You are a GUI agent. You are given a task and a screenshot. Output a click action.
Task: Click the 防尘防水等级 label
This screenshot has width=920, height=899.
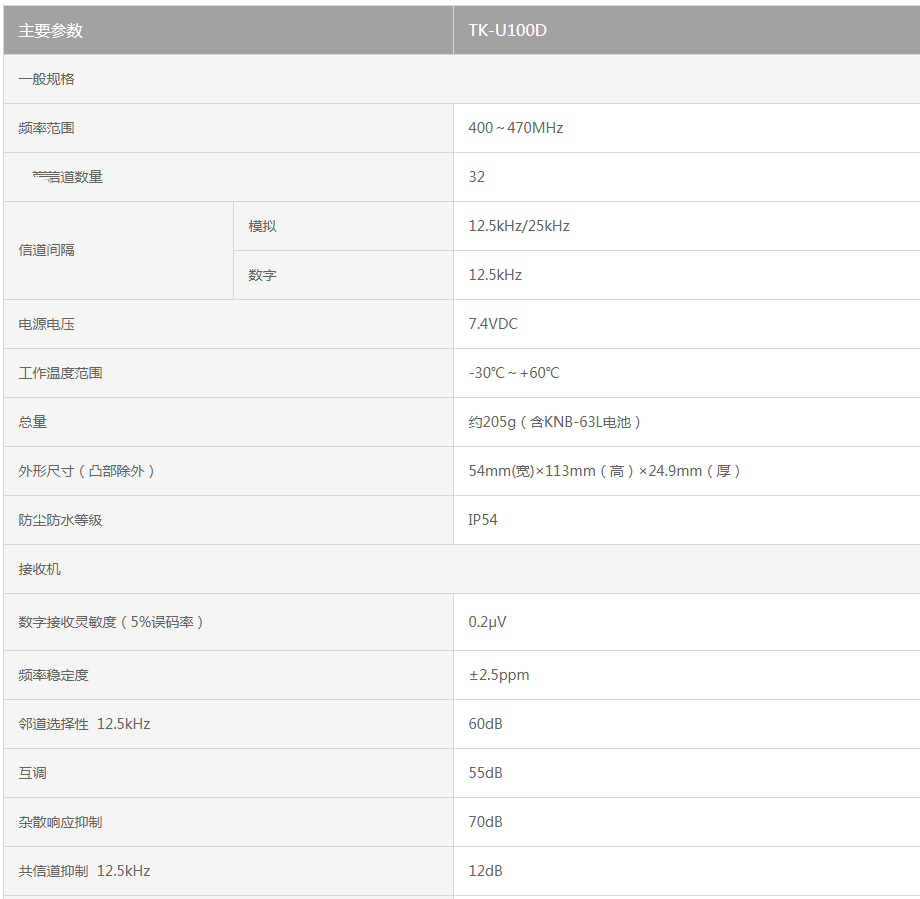(x=60, y=520)
